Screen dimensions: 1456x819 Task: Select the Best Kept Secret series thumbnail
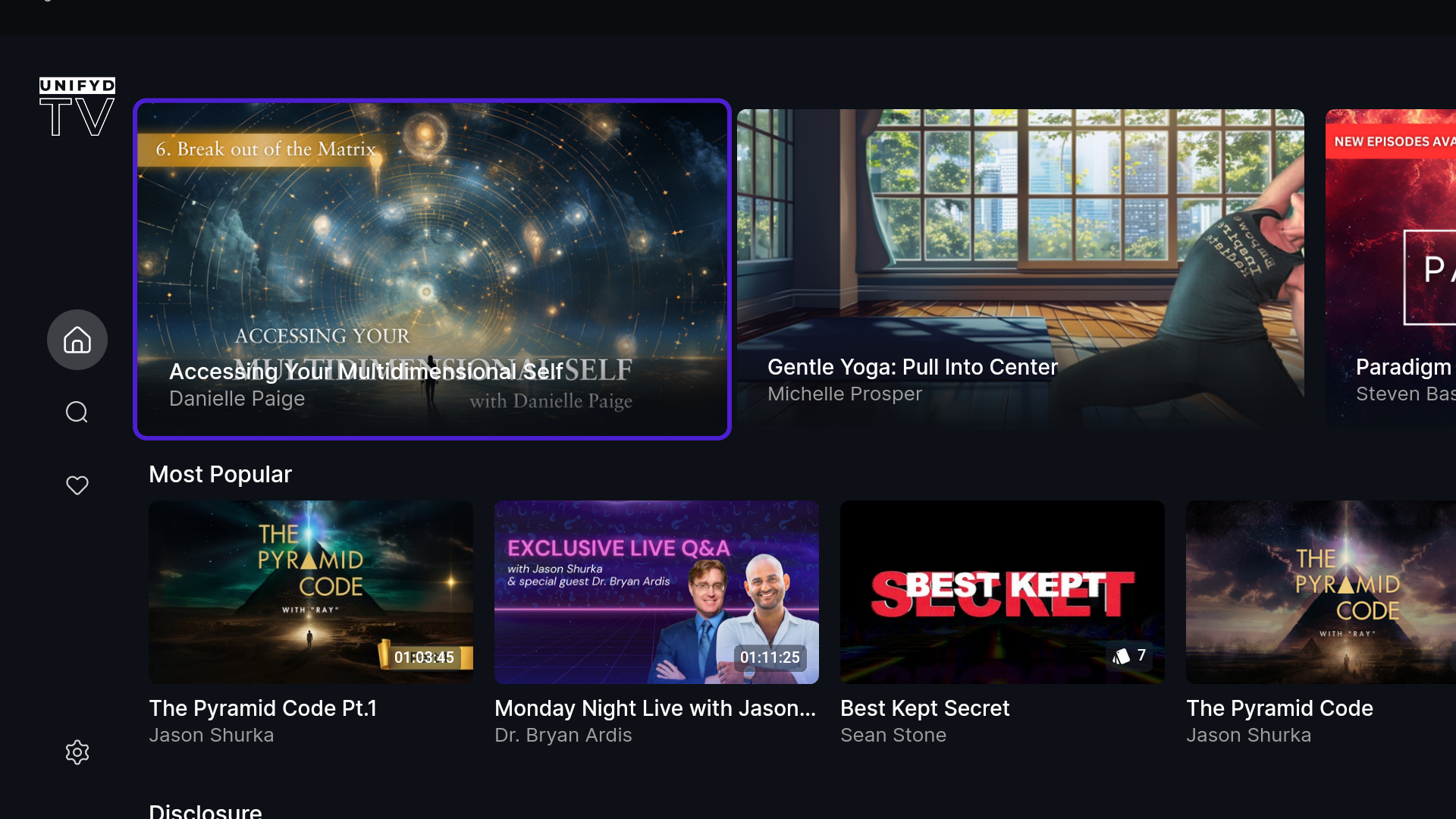pyautogui.click(x=1003, y=591)
